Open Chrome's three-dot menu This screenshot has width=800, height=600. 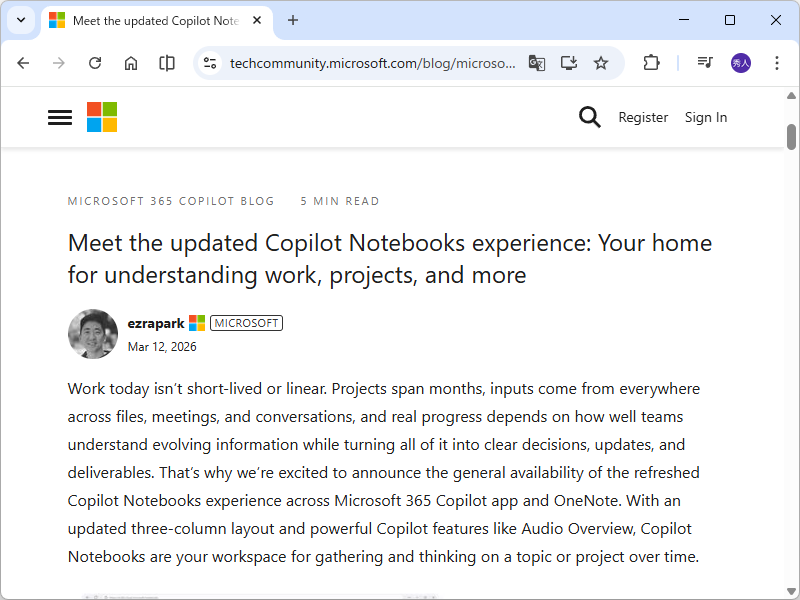(x=777, y=63)
